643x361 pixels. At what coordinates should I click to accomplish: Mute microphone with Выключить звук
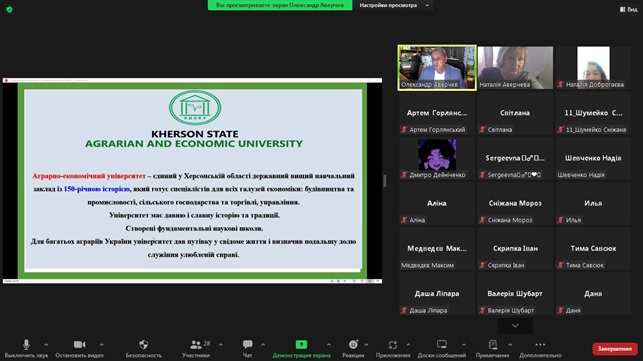pyautogui.click(x=26, y=348)
